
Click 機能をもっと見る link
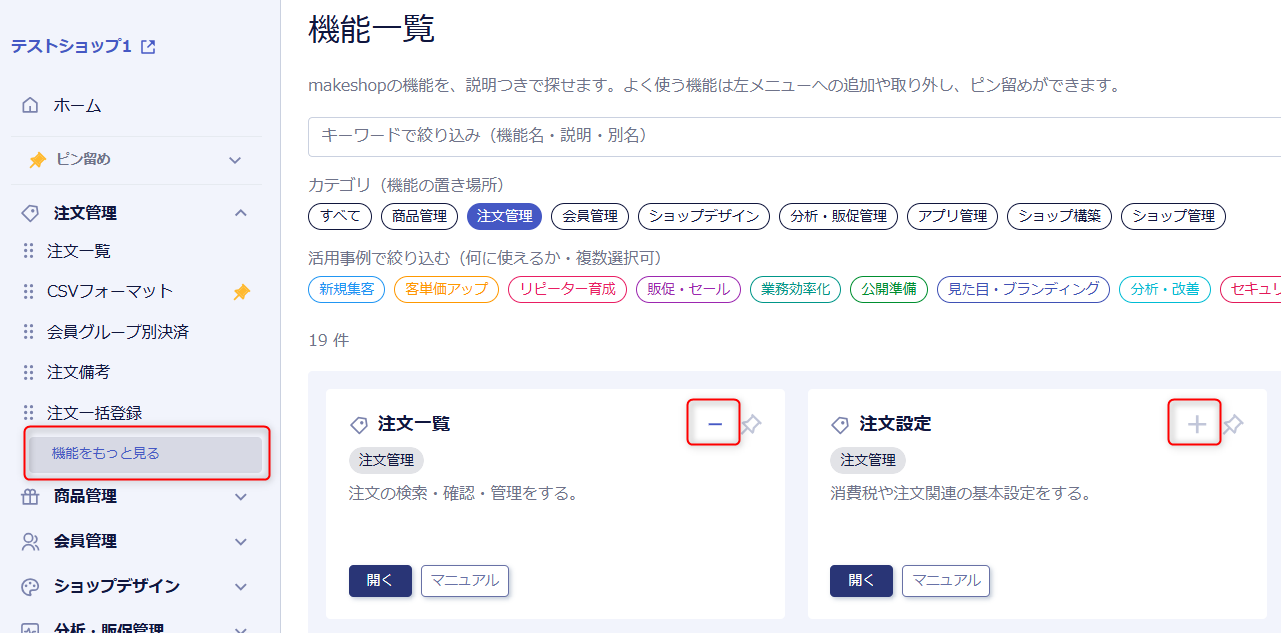(x=146, y=454)
